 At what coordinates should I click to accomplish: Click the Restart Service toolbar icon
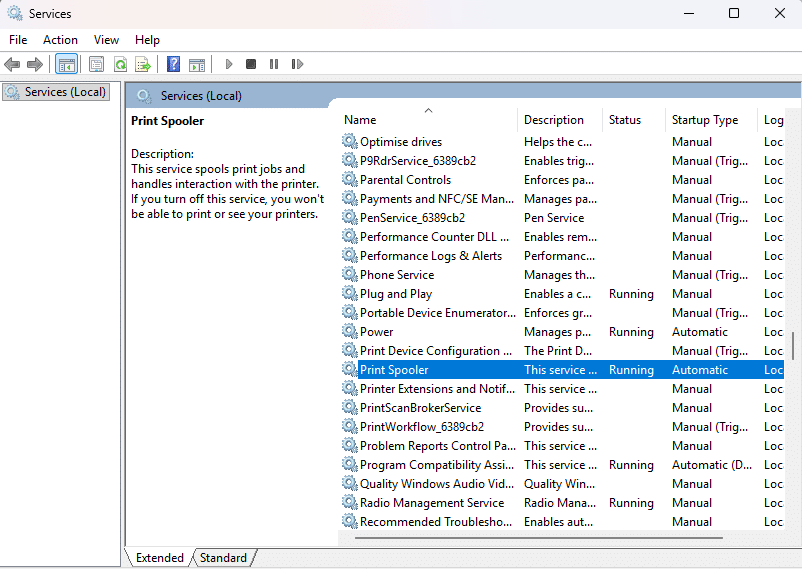pyautogui.click(x=297, y=64)
